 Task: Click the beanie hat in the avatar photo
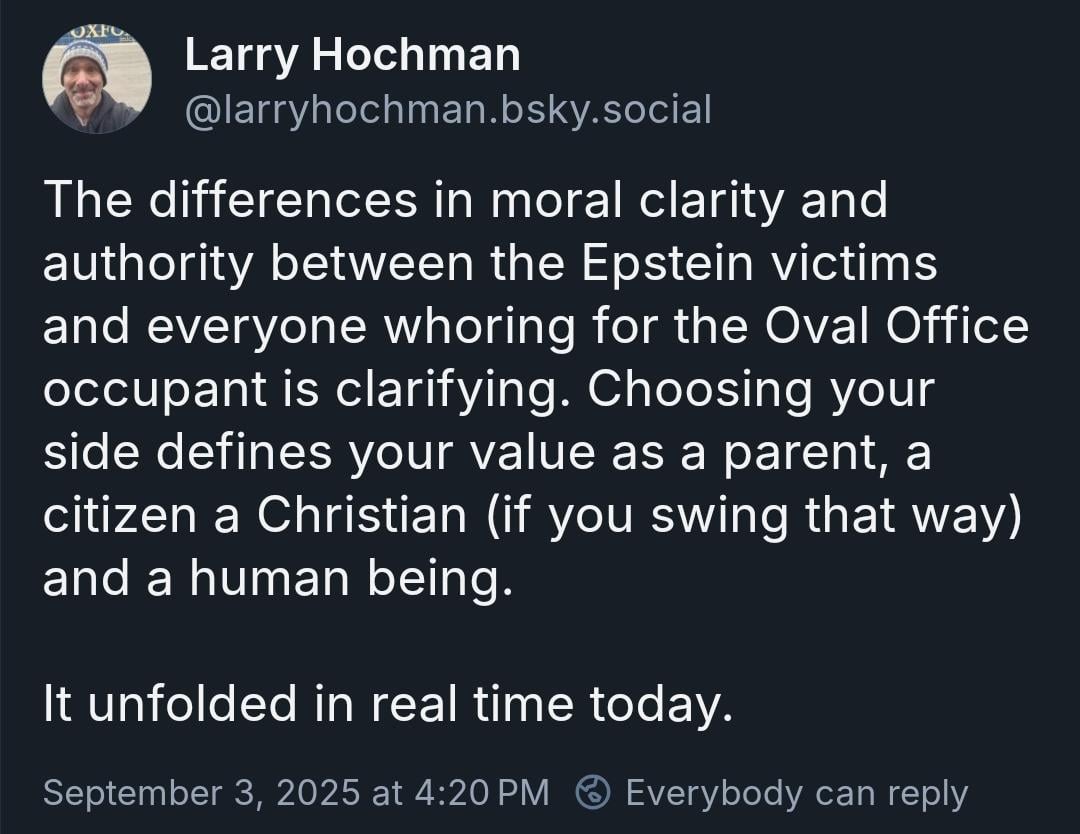(83, 57)
